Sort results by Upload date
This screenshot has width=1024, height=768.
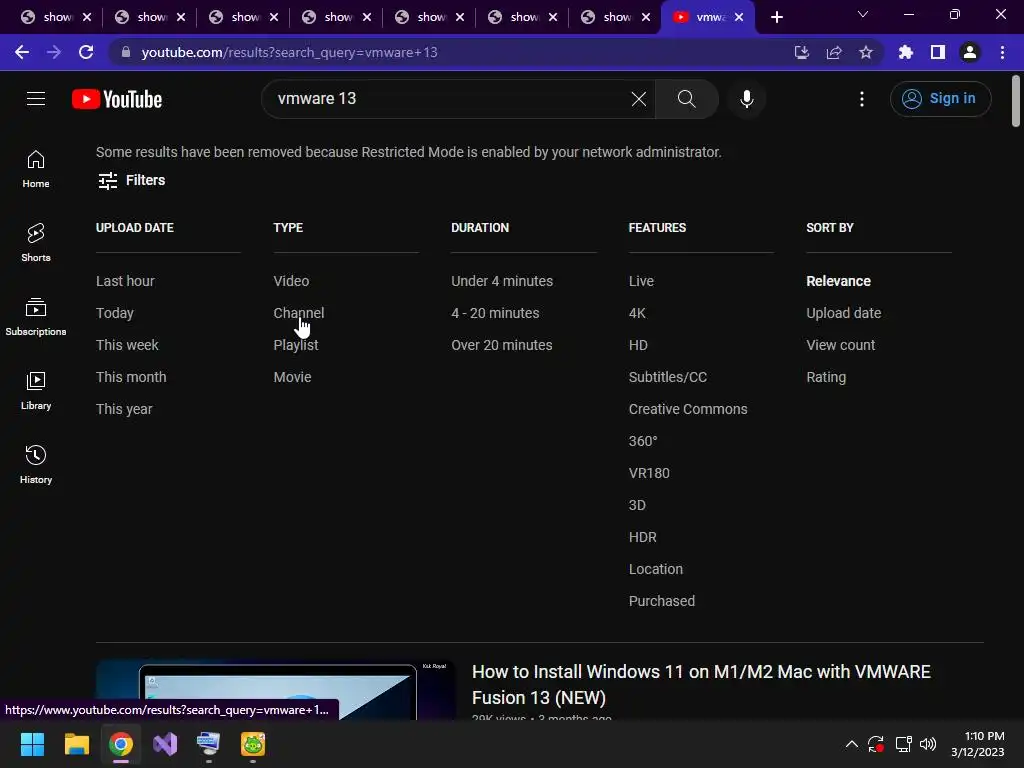[844, 313]
